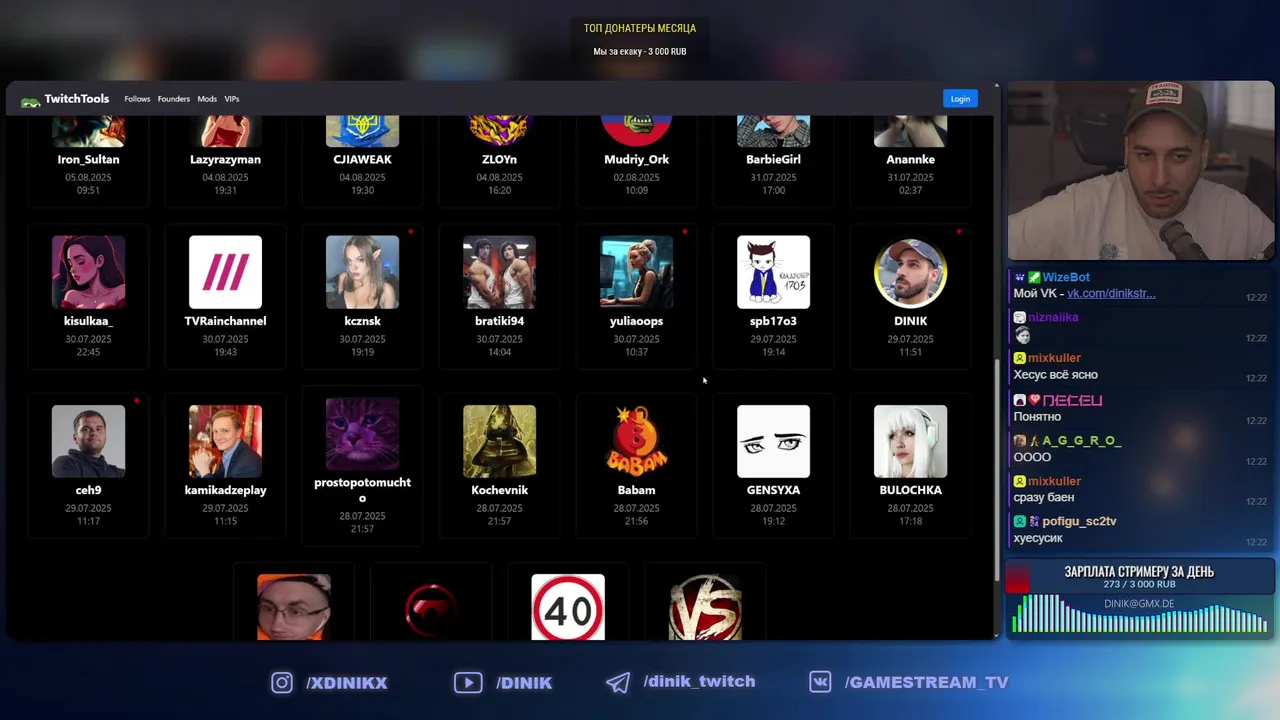
Task: Click the DINIK@GMX.DE email text
Action: click(1139, 604)
